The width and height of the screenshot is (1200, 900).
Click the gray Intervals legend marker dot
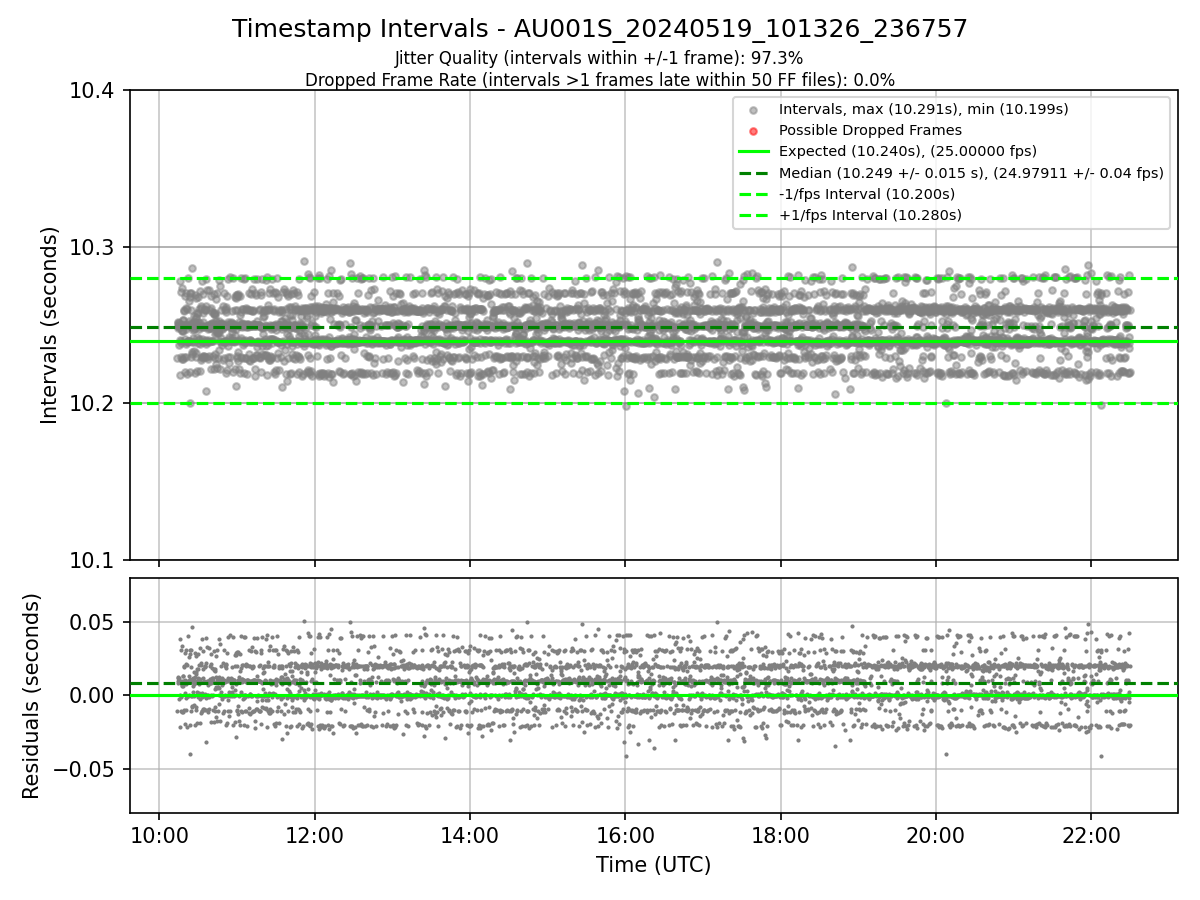pos(754,109)
